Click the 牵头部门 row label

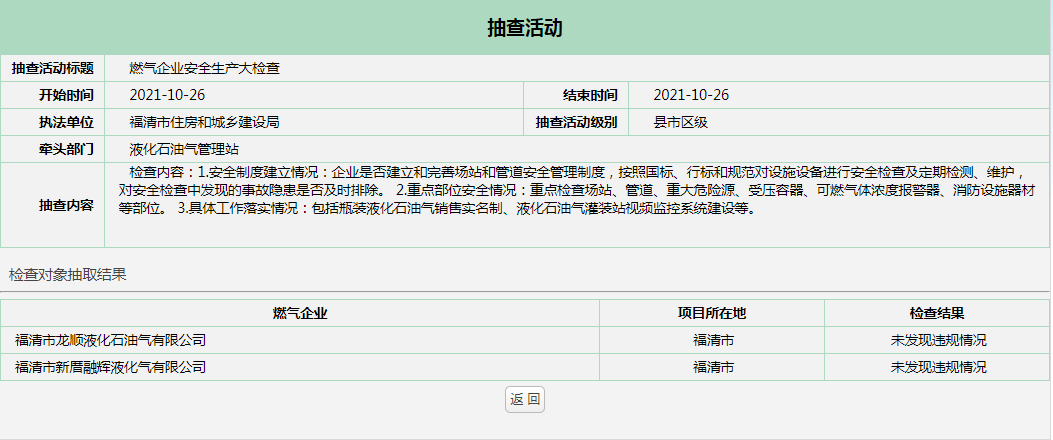point(66,149)
